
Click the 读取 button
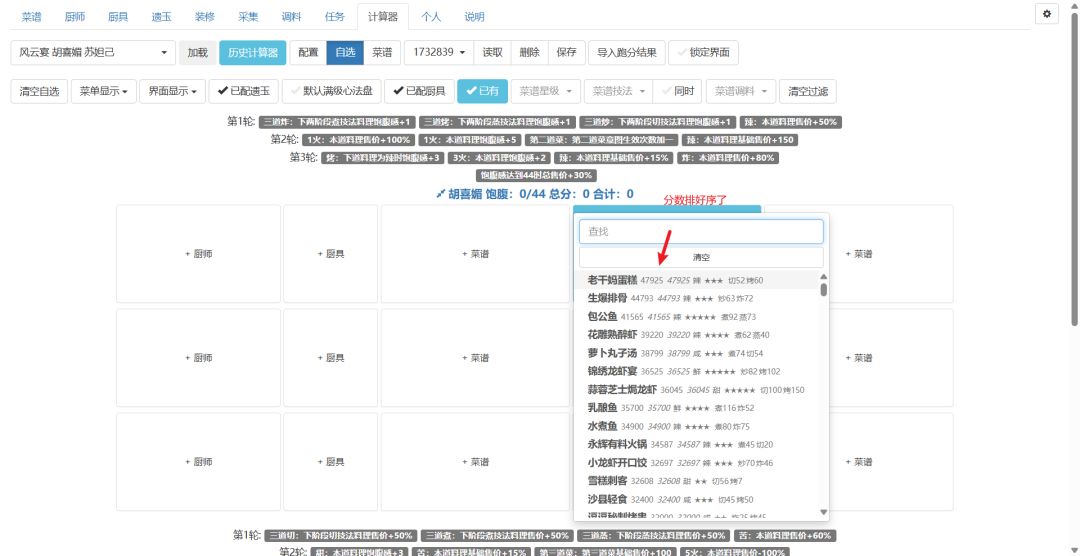click(492, 52)
